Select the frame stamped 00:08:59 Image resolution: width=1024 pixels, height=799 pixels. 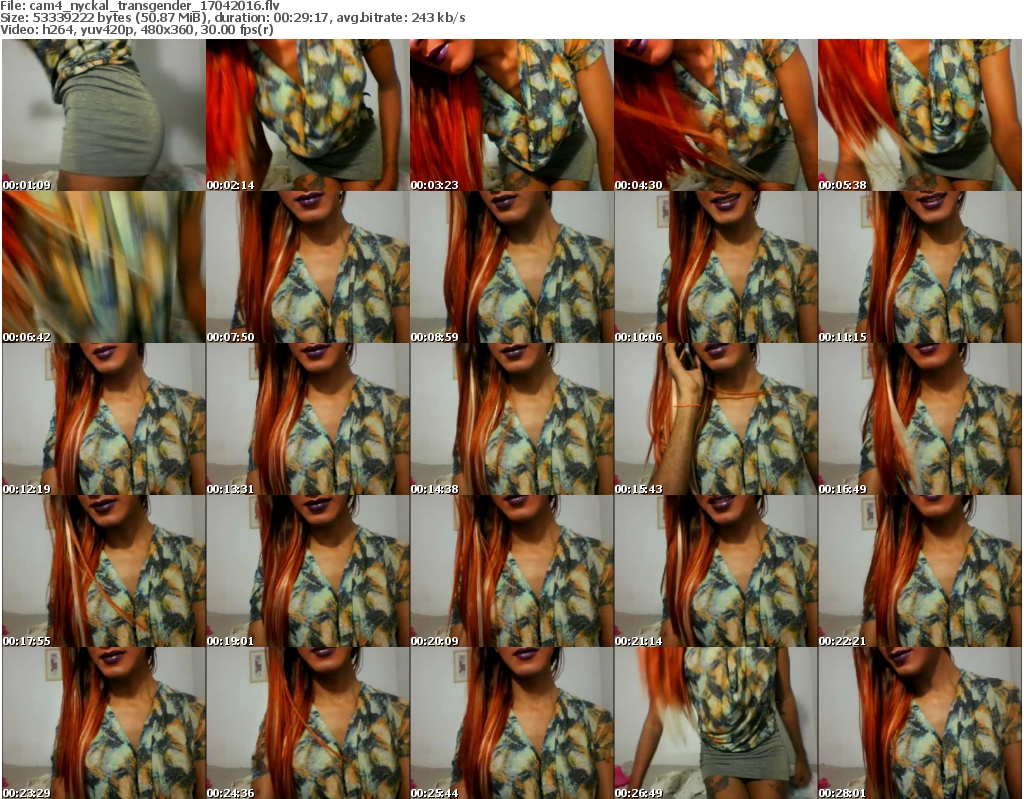coord(511,267)
